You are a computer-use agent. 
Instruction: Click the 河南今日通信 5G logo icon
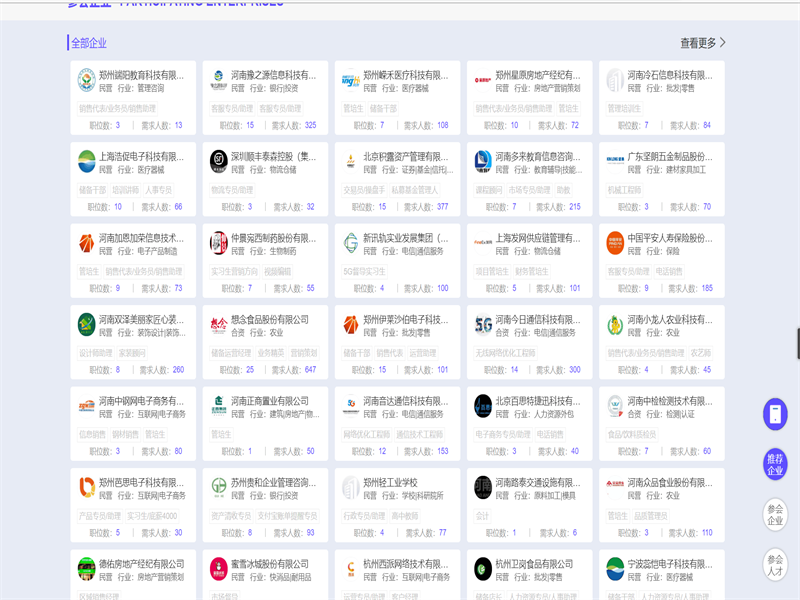click(x=483, y=324)
